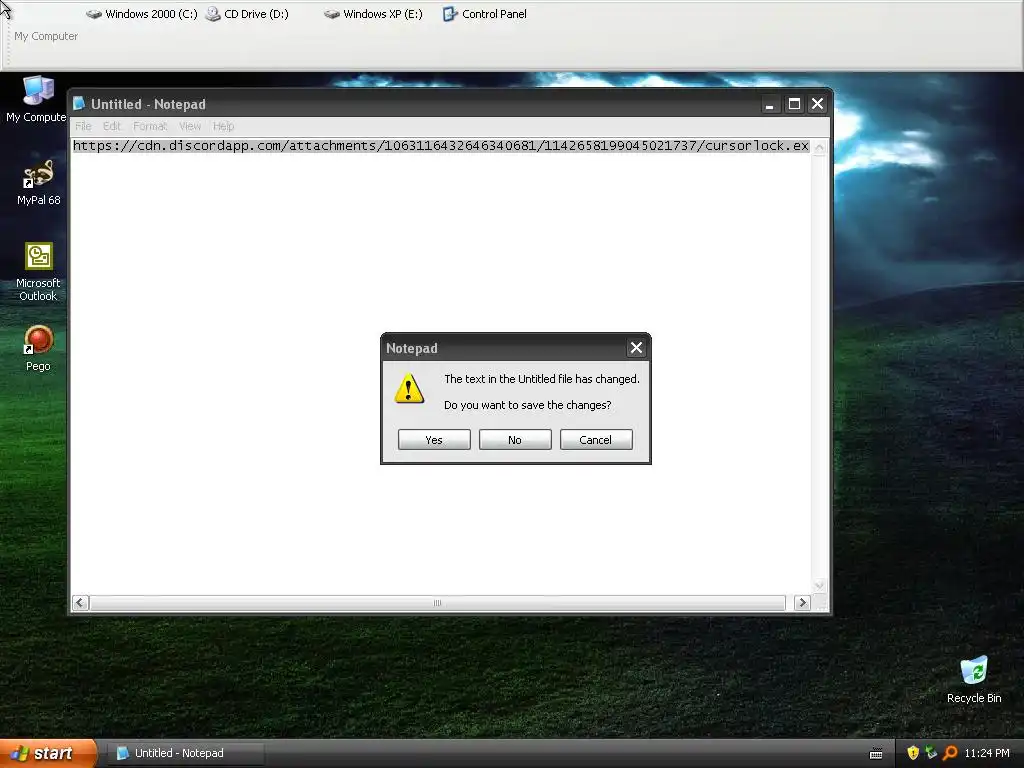This screenshot has width=1024, height=768.
Task: Click the horizontal scrollbar left arrow
Action: tap(80, 603)
